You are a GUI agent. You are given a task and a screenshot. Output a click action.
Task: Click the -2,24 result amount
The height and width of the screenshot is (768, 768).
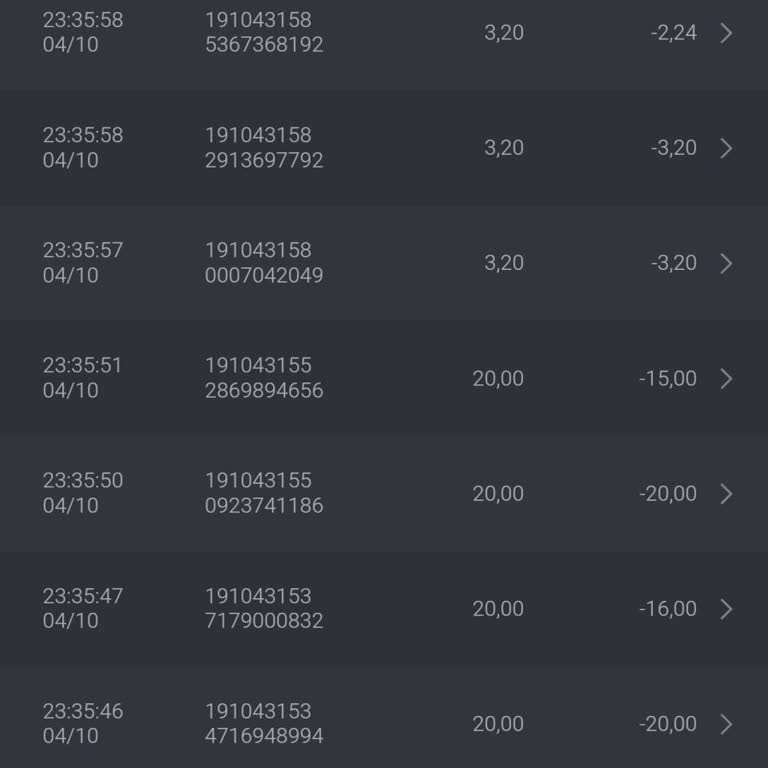pyautogui.click(x=673, y=33)
